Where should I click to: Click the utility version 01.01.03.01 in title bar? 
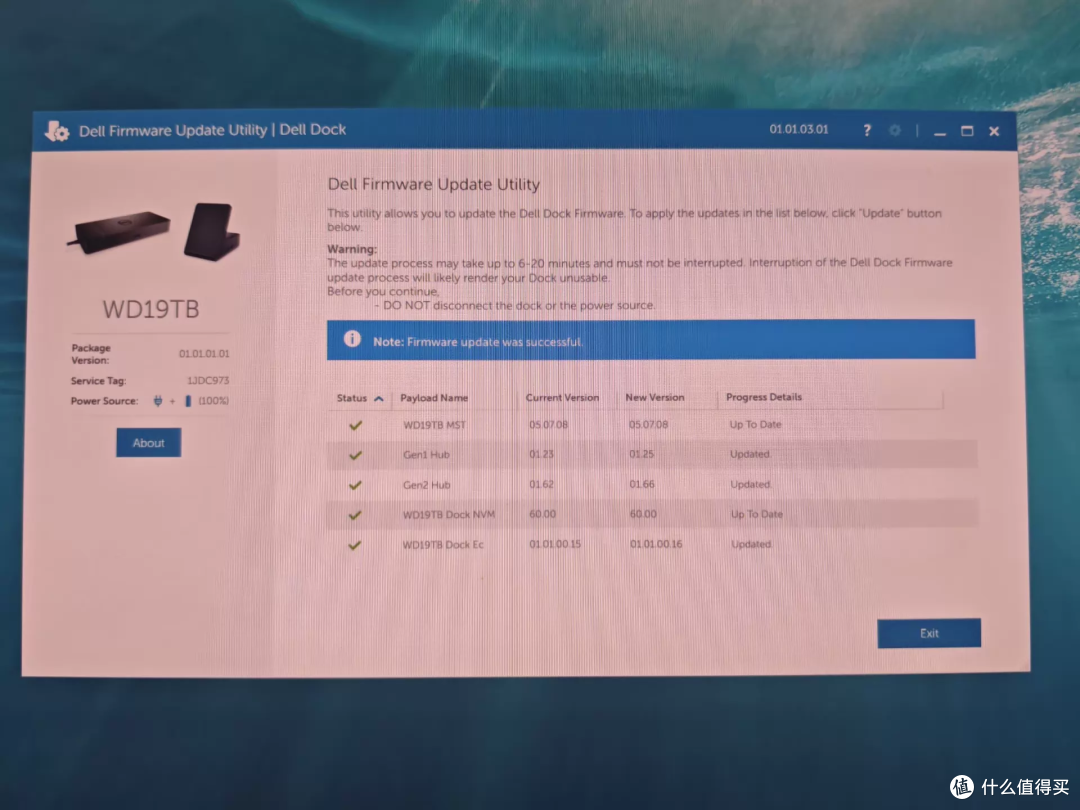(x=799, y=129)
